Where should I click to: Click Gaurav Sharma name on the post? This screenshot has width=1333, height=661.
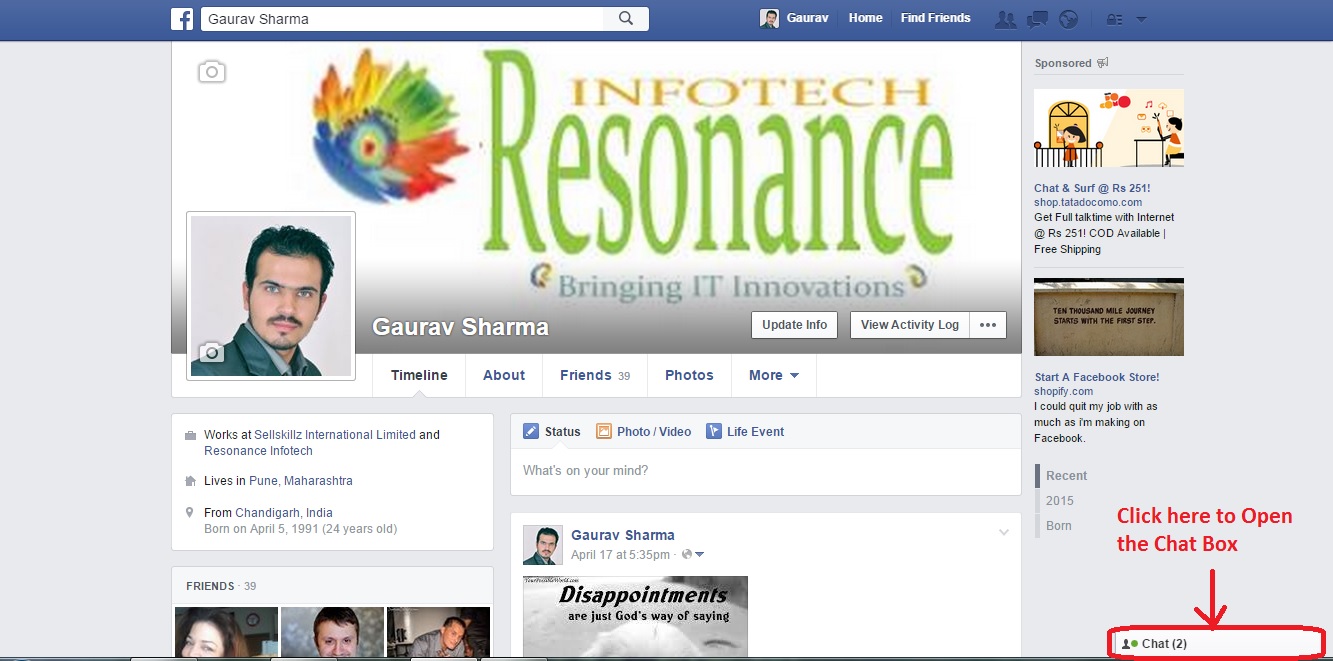[x=623, y=535]
